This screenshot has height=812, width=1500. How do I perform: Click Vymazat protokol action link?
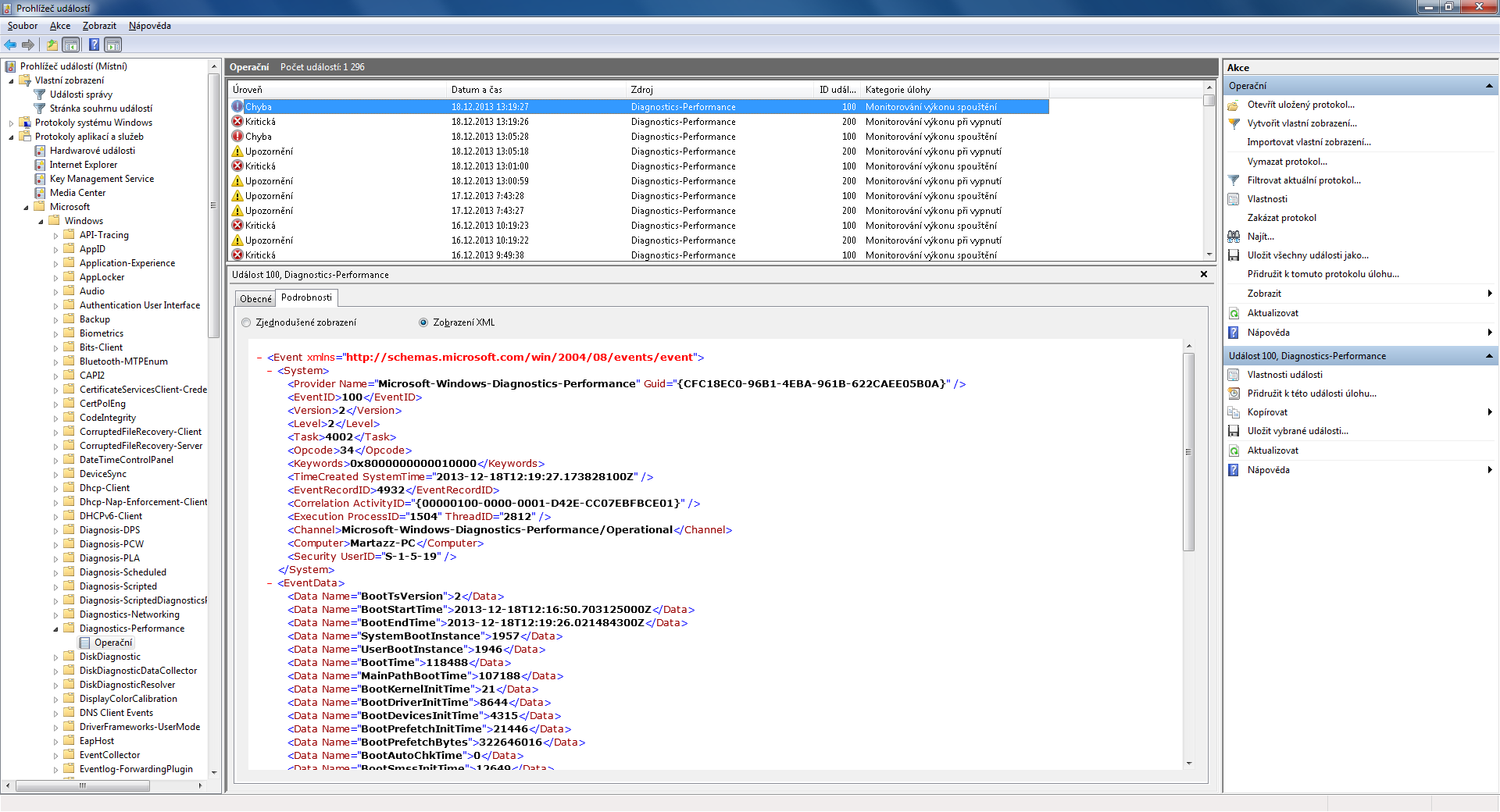tap(1287, 162)
